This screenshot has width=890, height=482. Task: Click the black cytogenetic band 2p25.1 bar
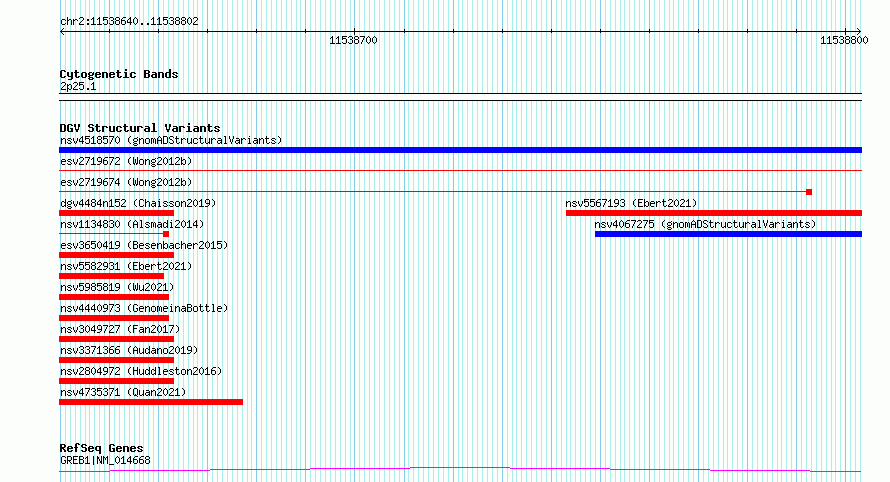[x=460, y=97]
